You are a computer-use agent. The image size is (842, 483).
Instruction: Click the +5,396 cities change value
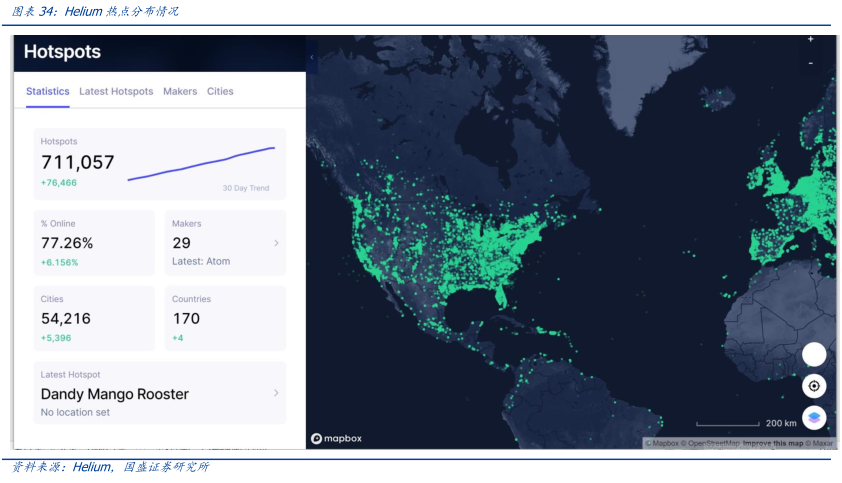[56, 338]
